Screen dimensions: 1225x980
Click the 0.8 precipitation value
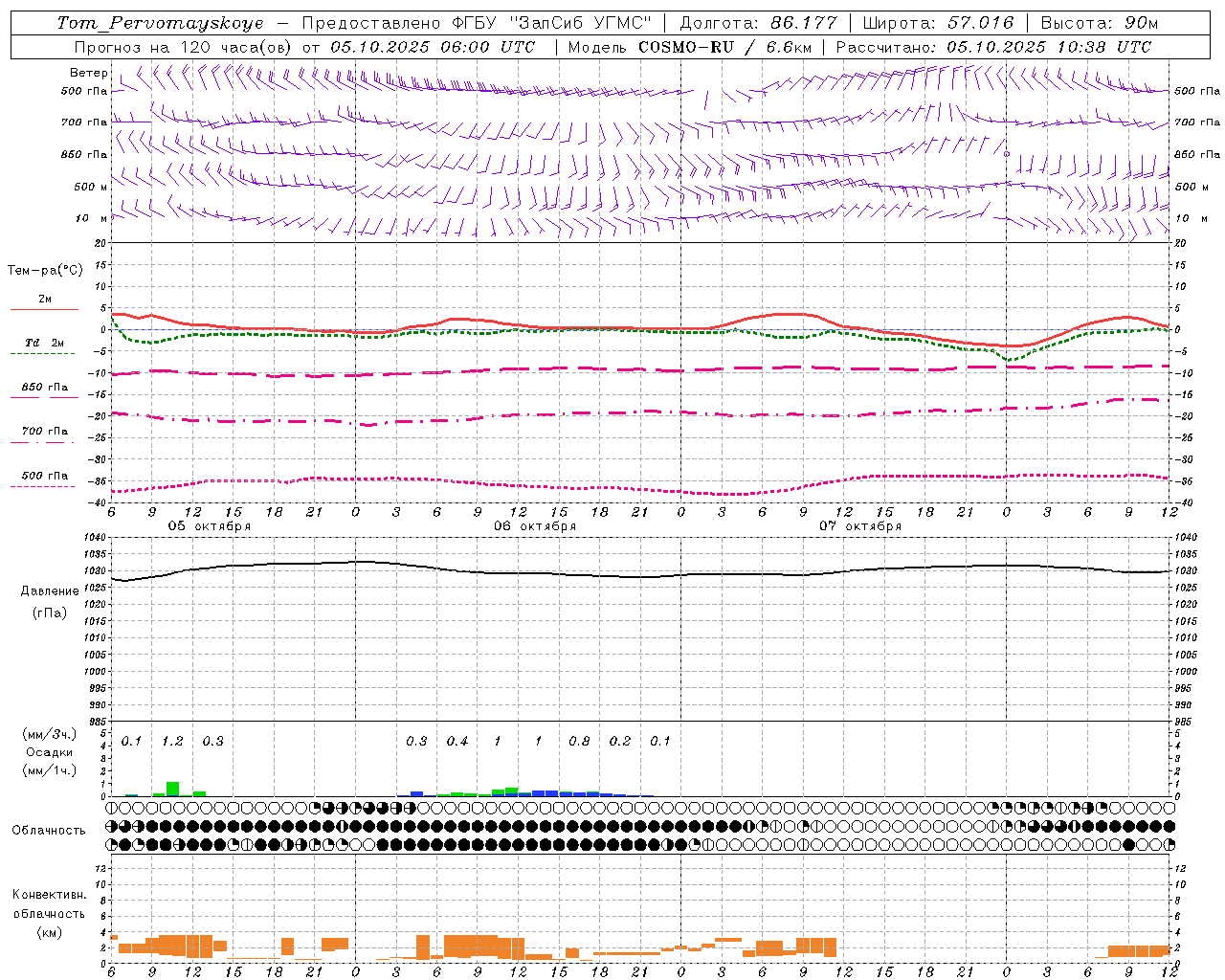pos(579,742)
